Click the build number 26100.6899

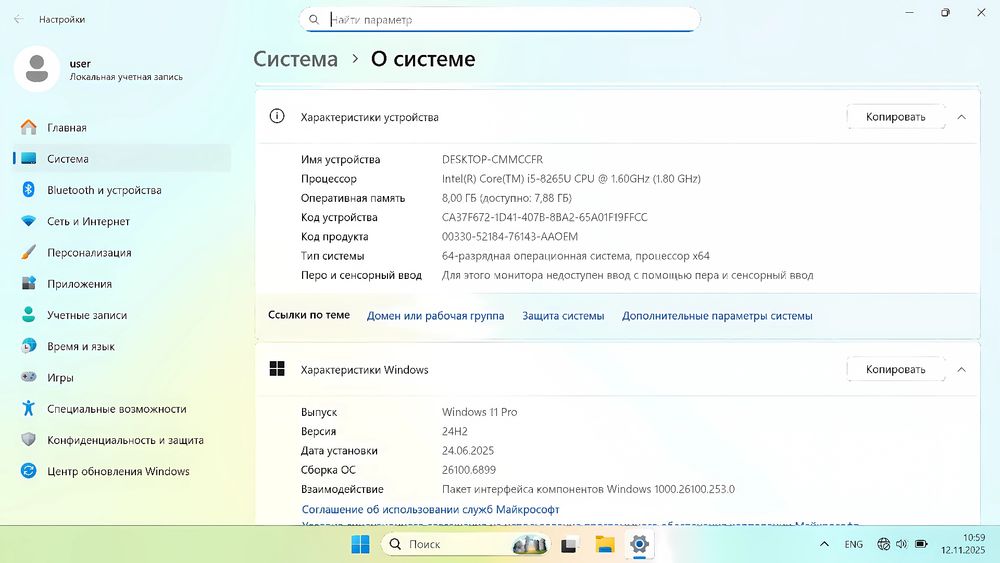[x=469, y=470]
